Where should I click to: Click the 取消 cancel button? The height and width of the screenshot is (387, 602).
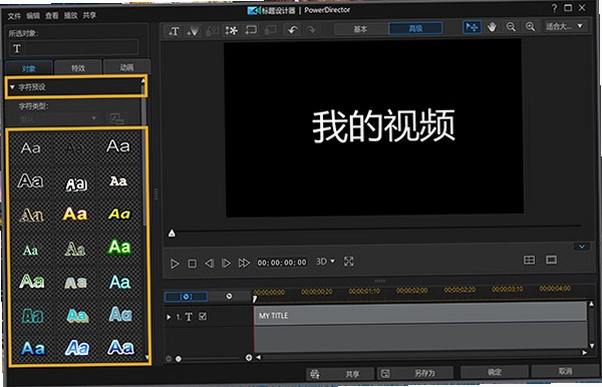pyautogui.click(x=565, y=371)
